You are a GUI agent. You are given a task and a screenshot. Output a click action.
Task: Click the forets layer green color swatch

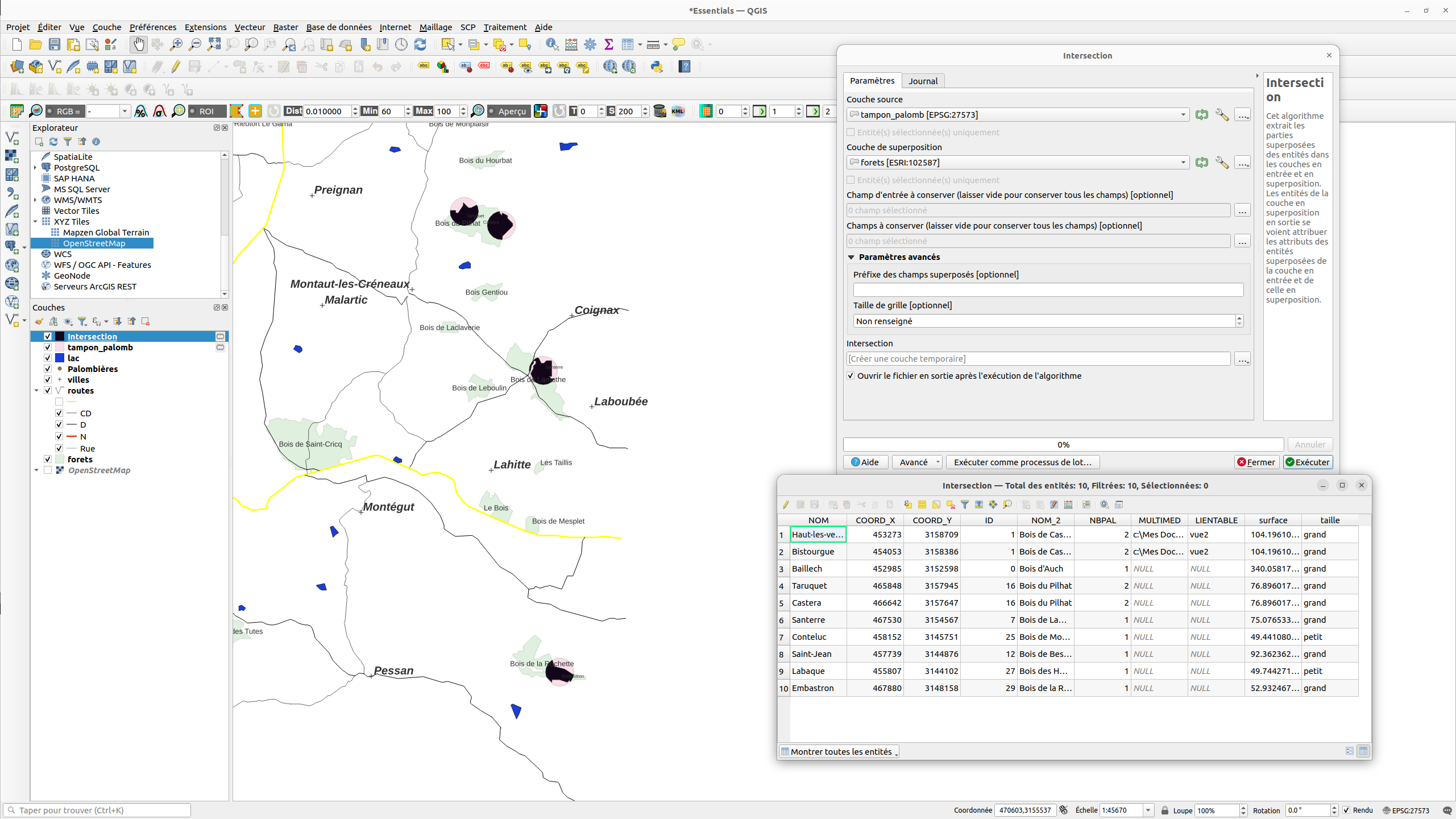click(60, 460)
